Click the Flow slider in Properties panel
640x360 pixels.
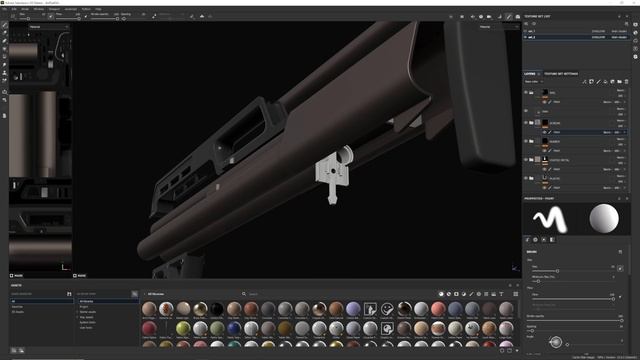(x=573, y=299)
